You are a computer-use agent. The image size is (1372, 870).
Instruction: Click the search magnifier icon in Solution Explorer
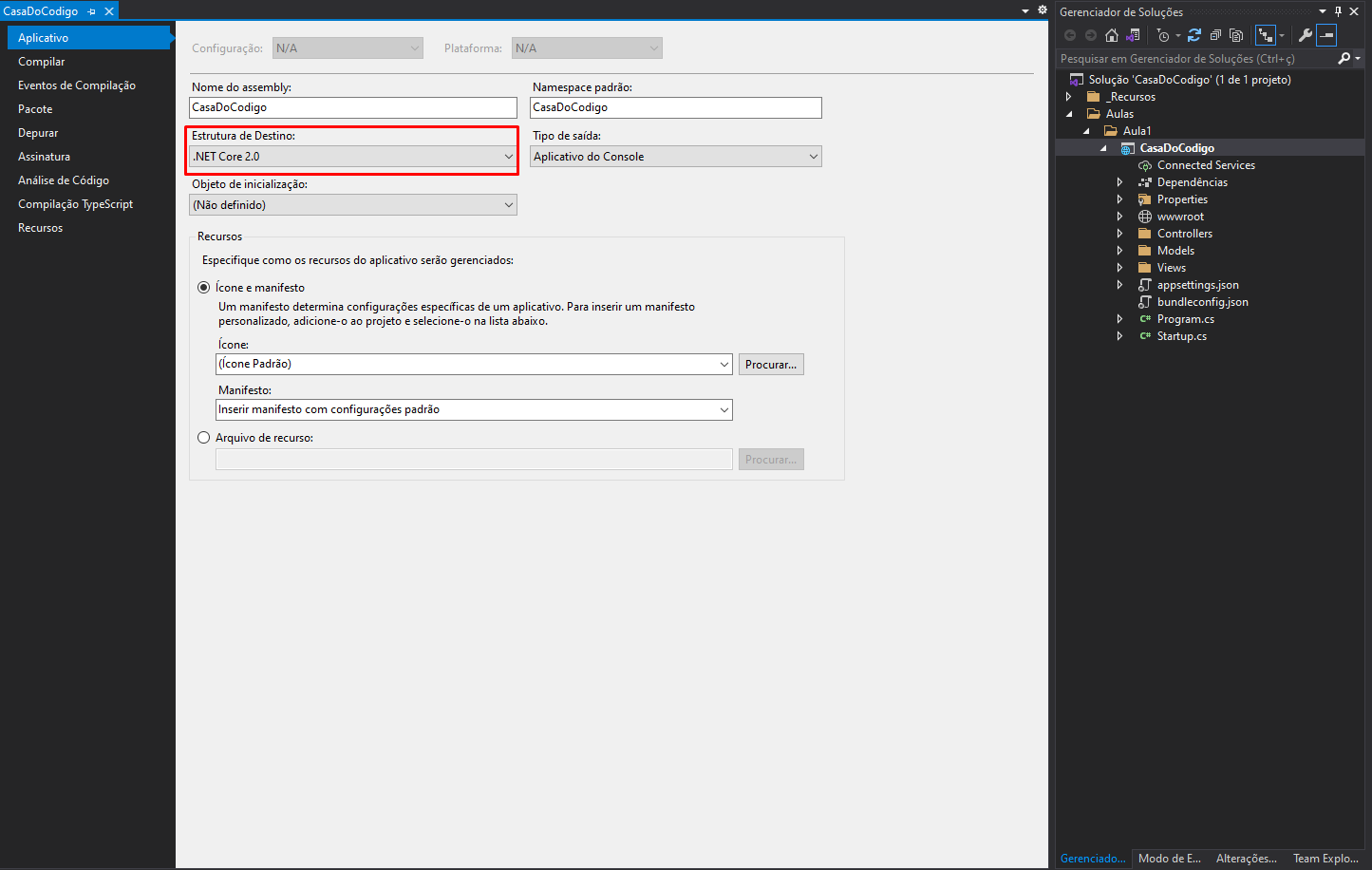(x=1344, y=59)
